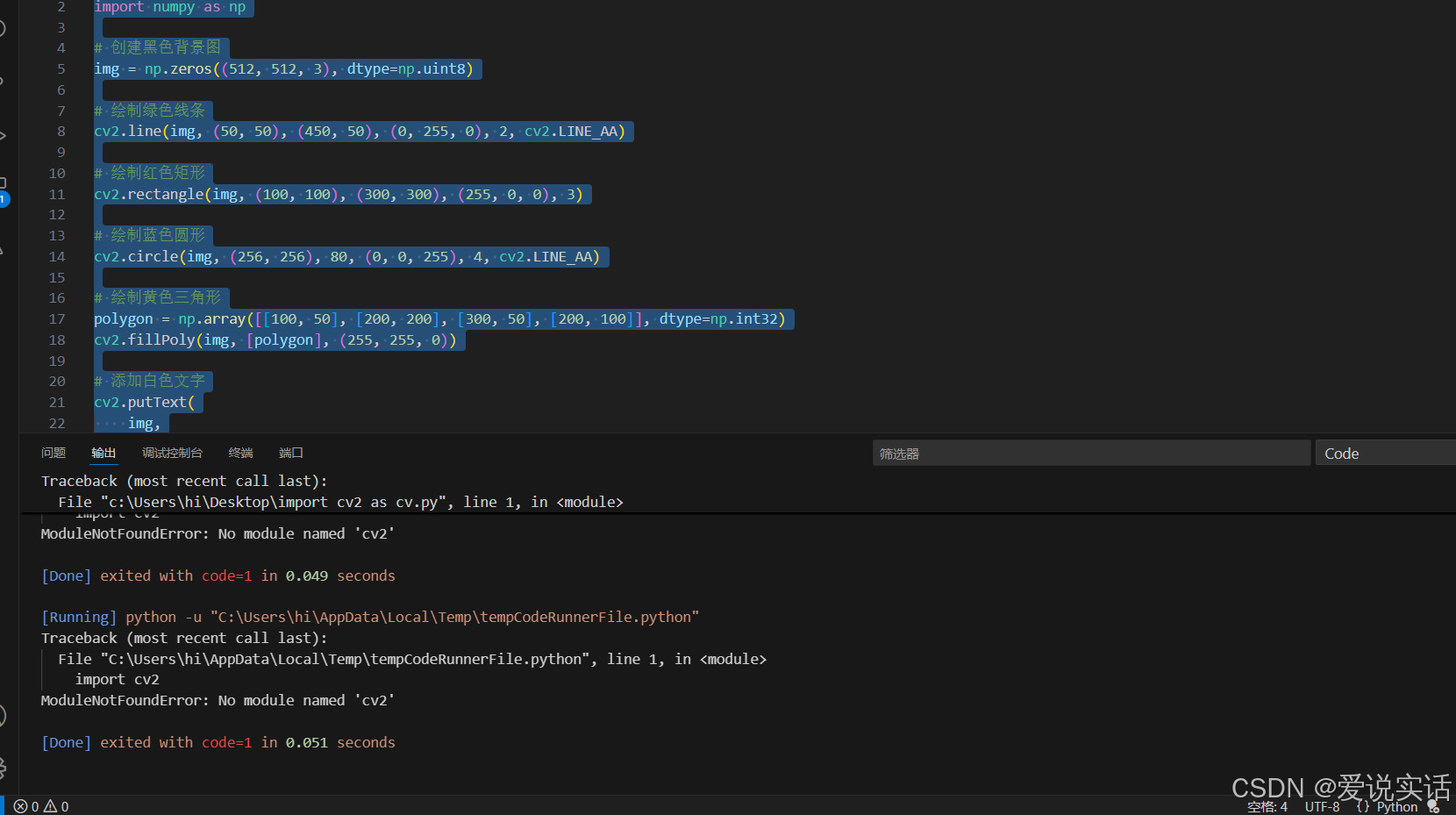Viewport: 1456px width, 815px height.
Task: Switch to the 终端 (Terminal) panel tab
Action: (x=239, y=453)
